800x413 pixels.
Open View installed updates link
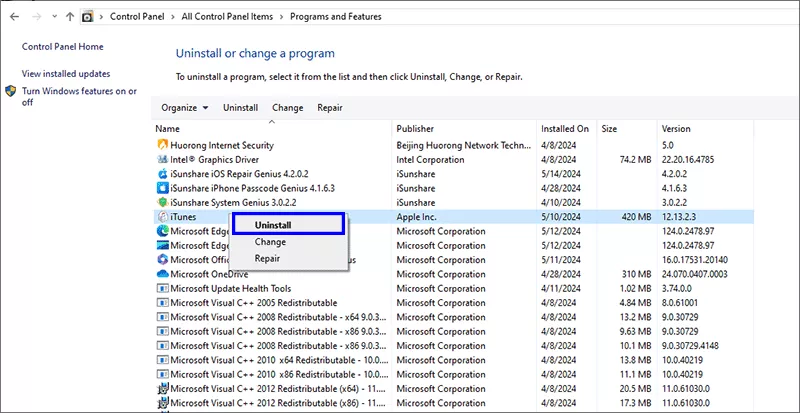pyautogui.click(x=66, y=74)
